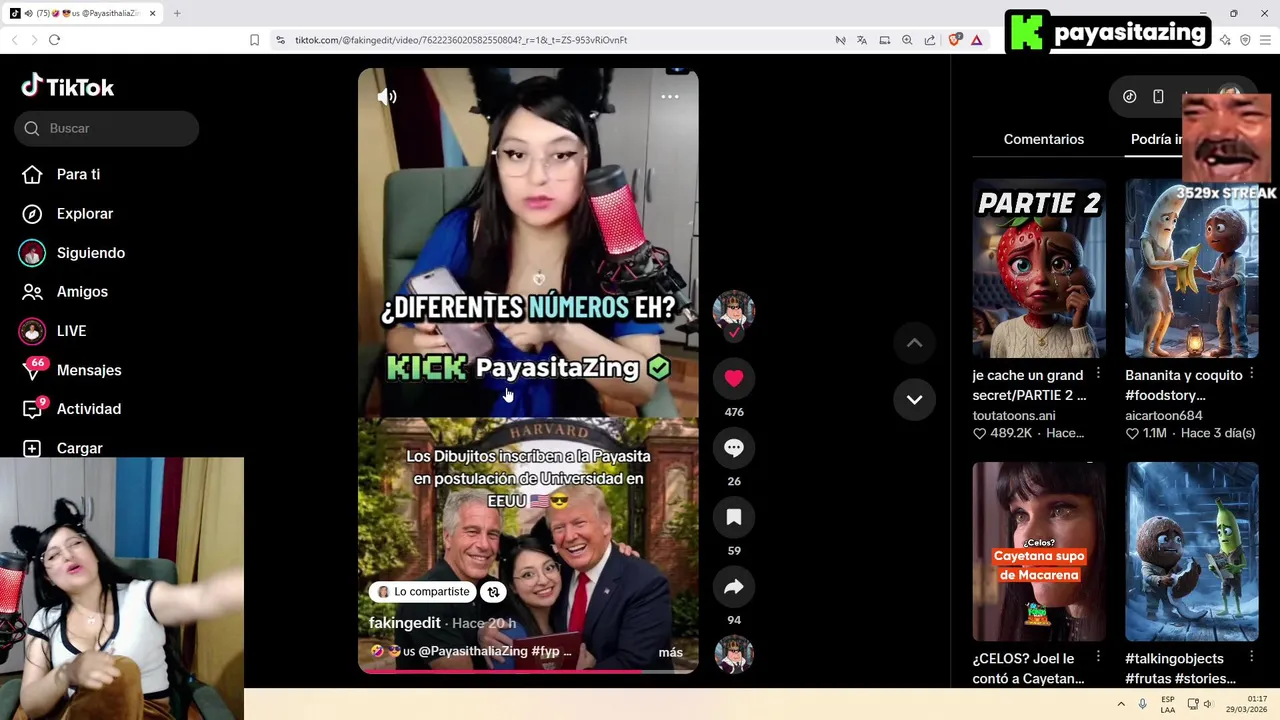Click the ESP LAA language indicator
The image size is (1280, 720).
(x=1168, y=704)
